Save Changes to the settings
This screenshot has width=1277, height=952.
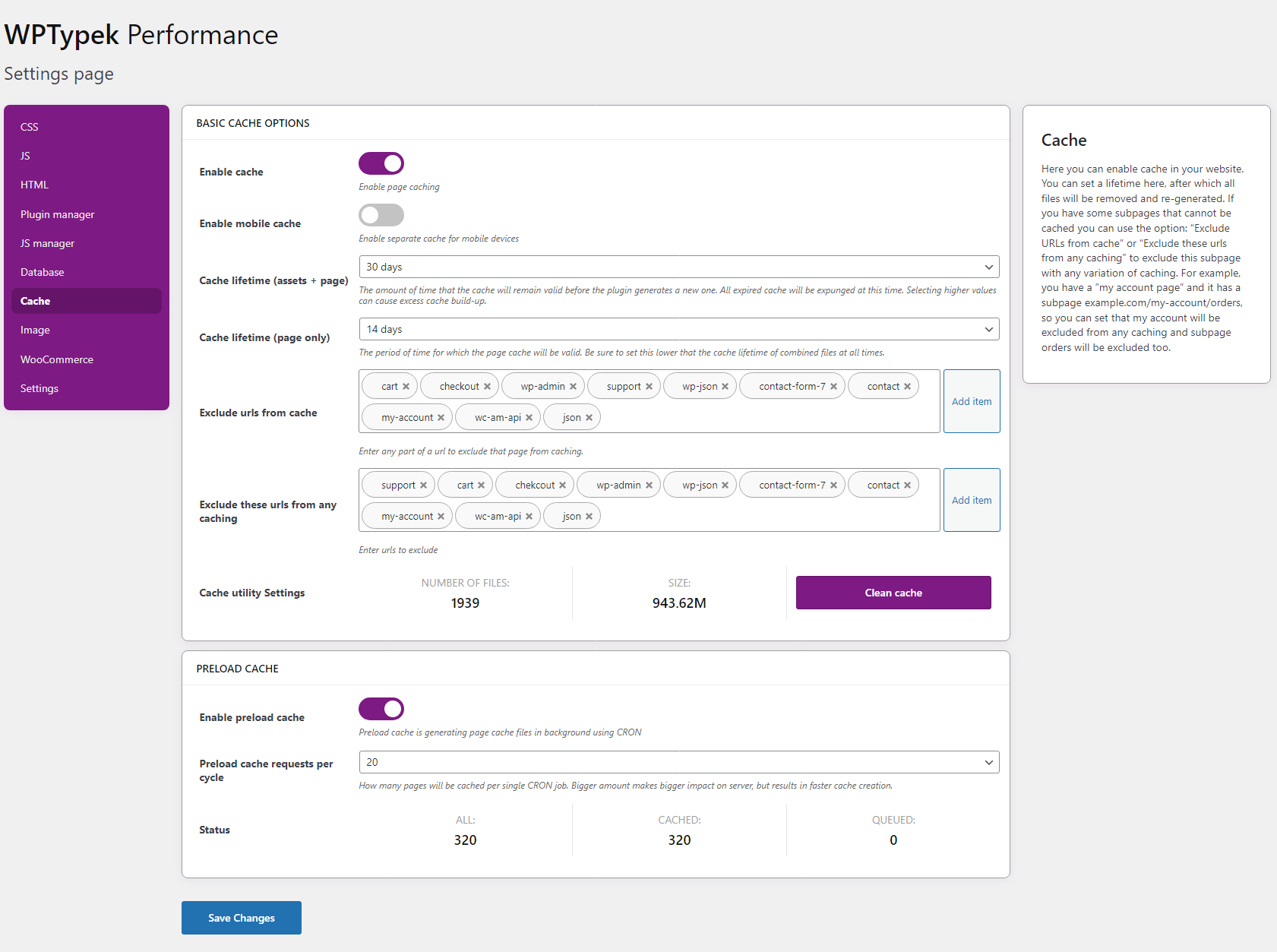point(242,918)
